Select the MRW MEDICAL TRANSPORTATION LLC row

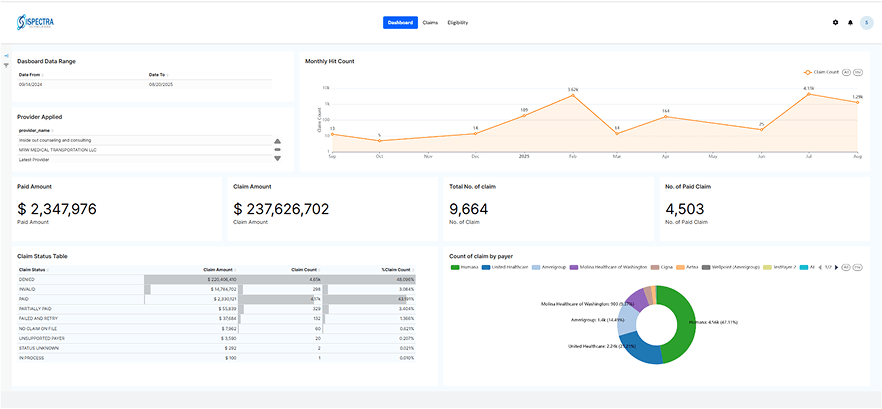coord(58,149)
